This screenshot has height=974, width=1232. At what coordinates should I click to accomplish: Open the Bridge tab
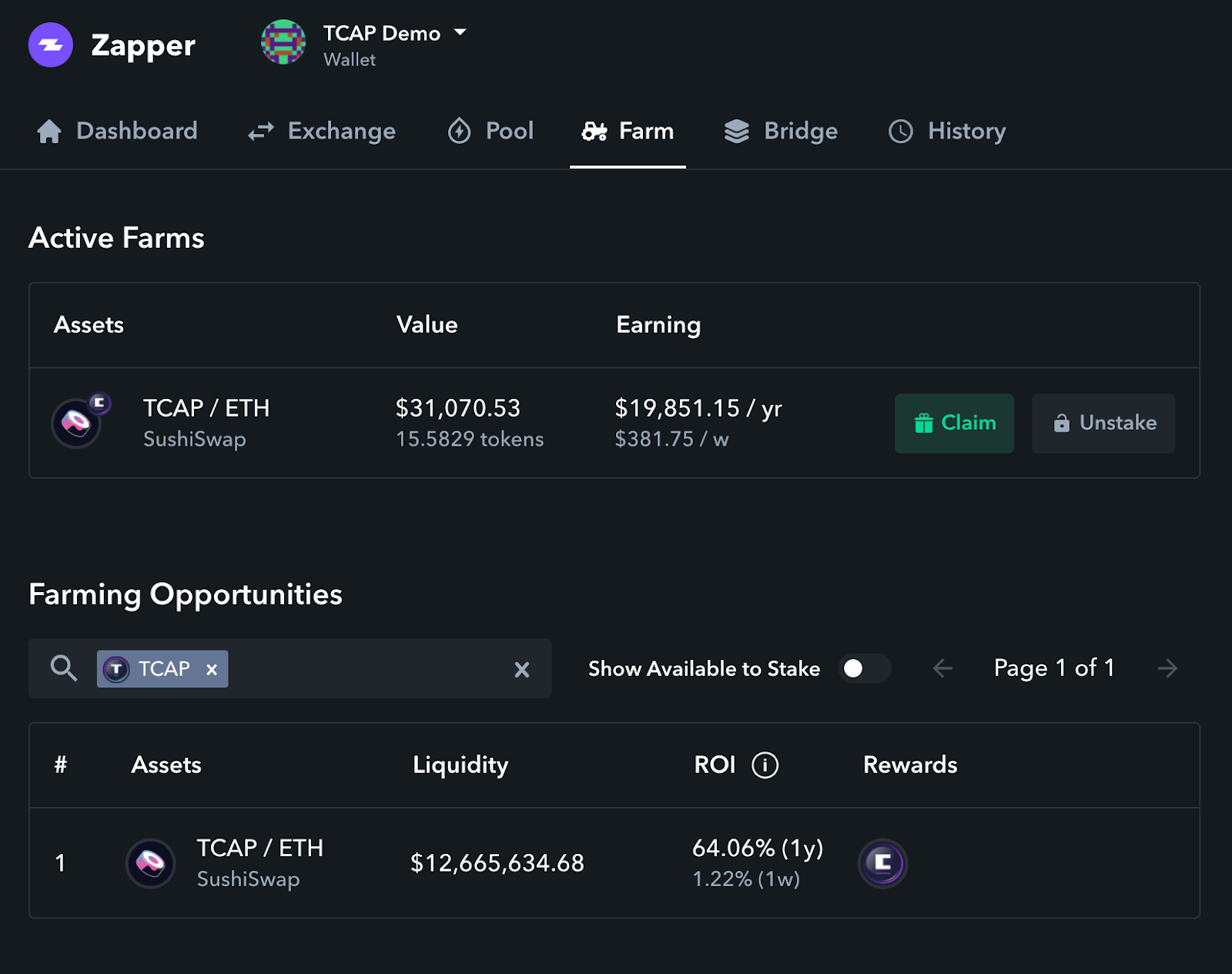point(781,131)
